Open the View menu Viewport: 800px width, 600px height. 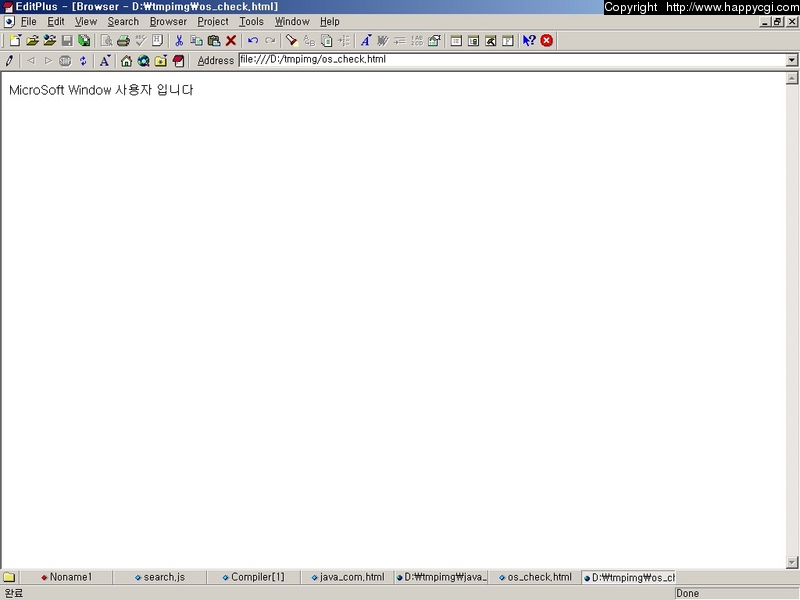pyautogui.click(x=86, y=21)
